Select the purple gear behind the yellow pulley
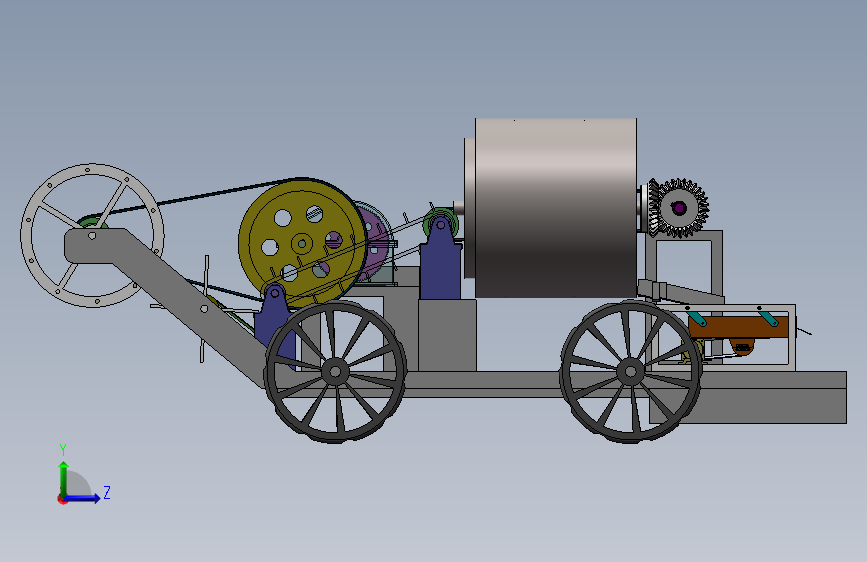 [x=374, y=243]
